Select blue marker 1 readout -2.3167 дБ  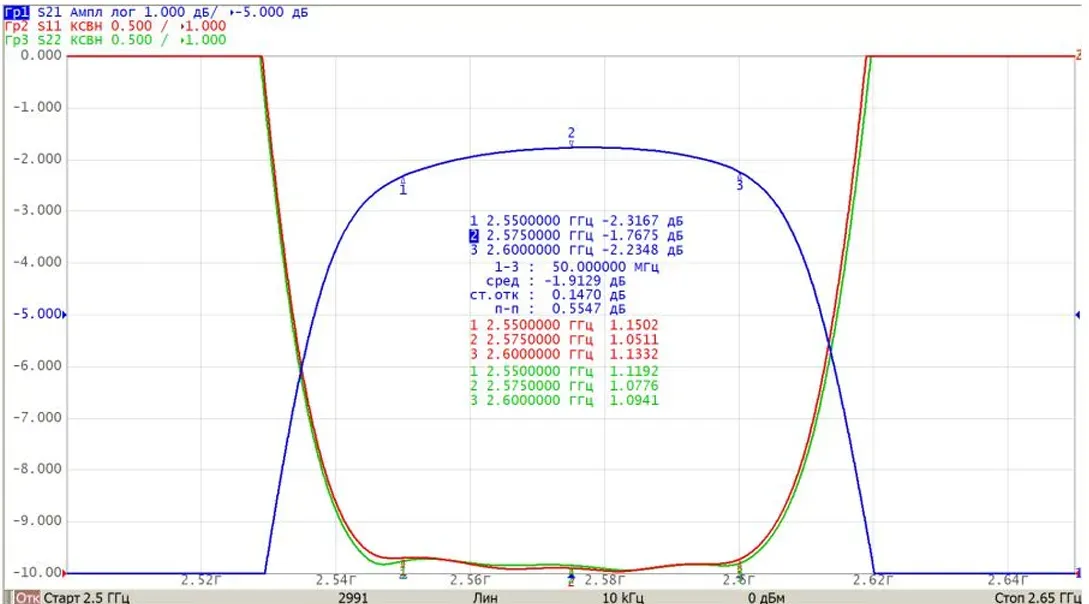576,221
